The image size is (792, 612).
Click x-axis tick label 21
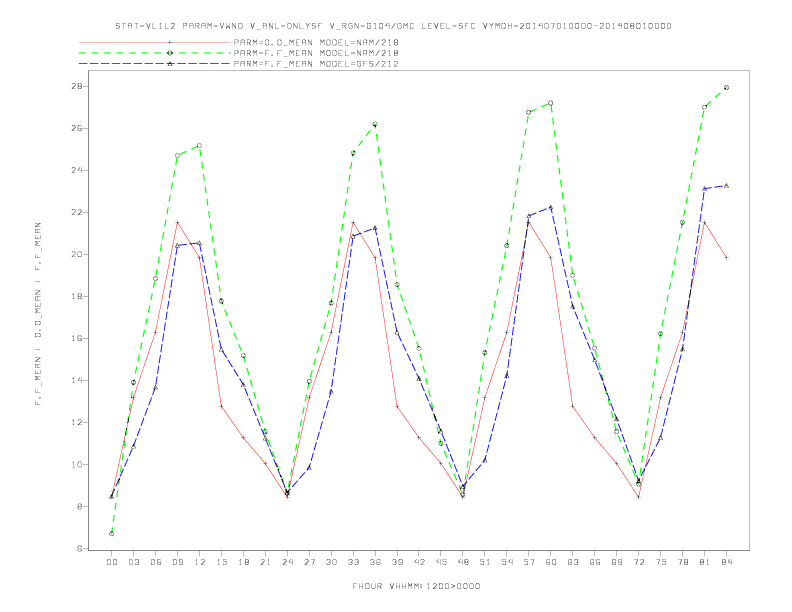[265, 562]
